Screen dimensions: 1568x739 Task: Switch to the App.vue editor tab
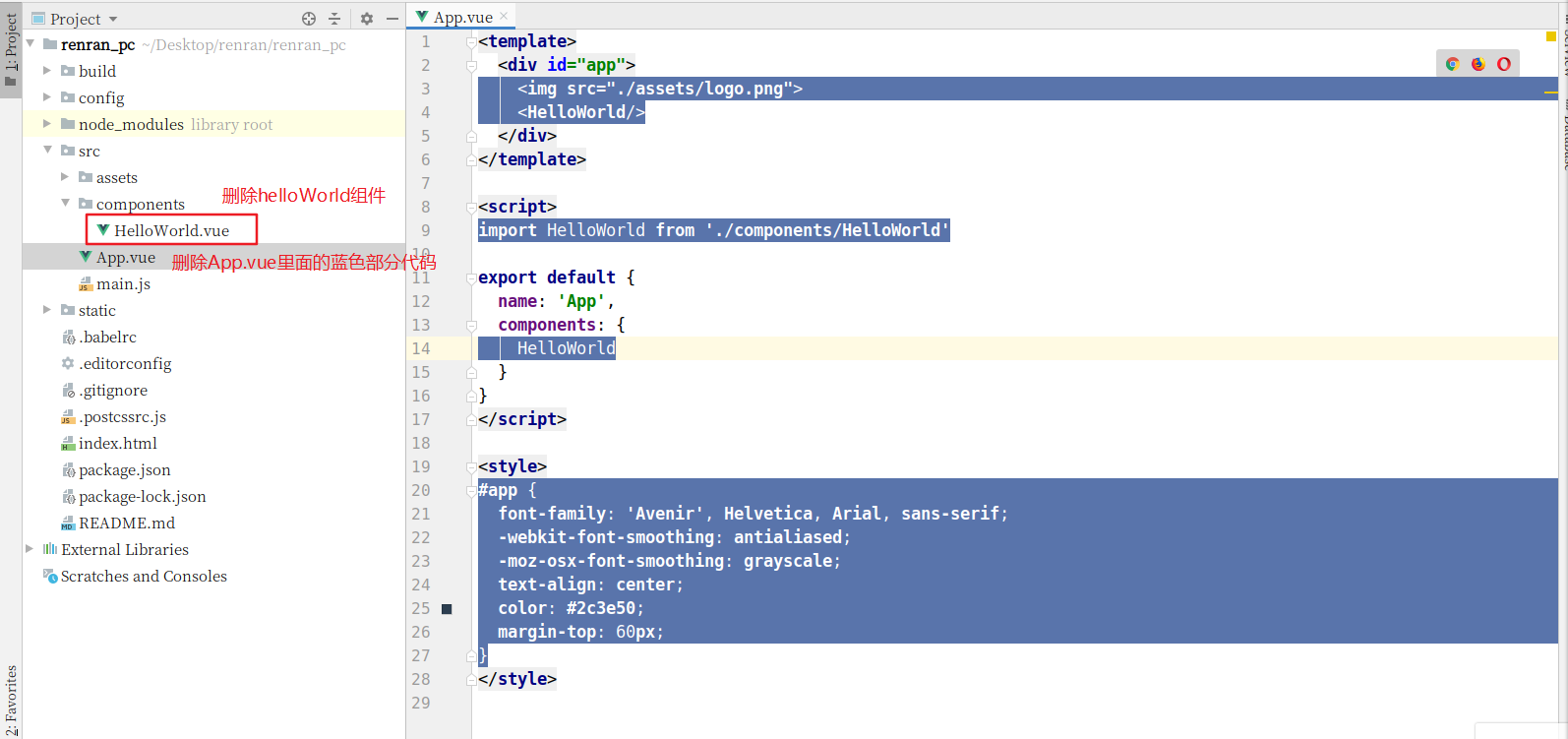tap(462, 17)
